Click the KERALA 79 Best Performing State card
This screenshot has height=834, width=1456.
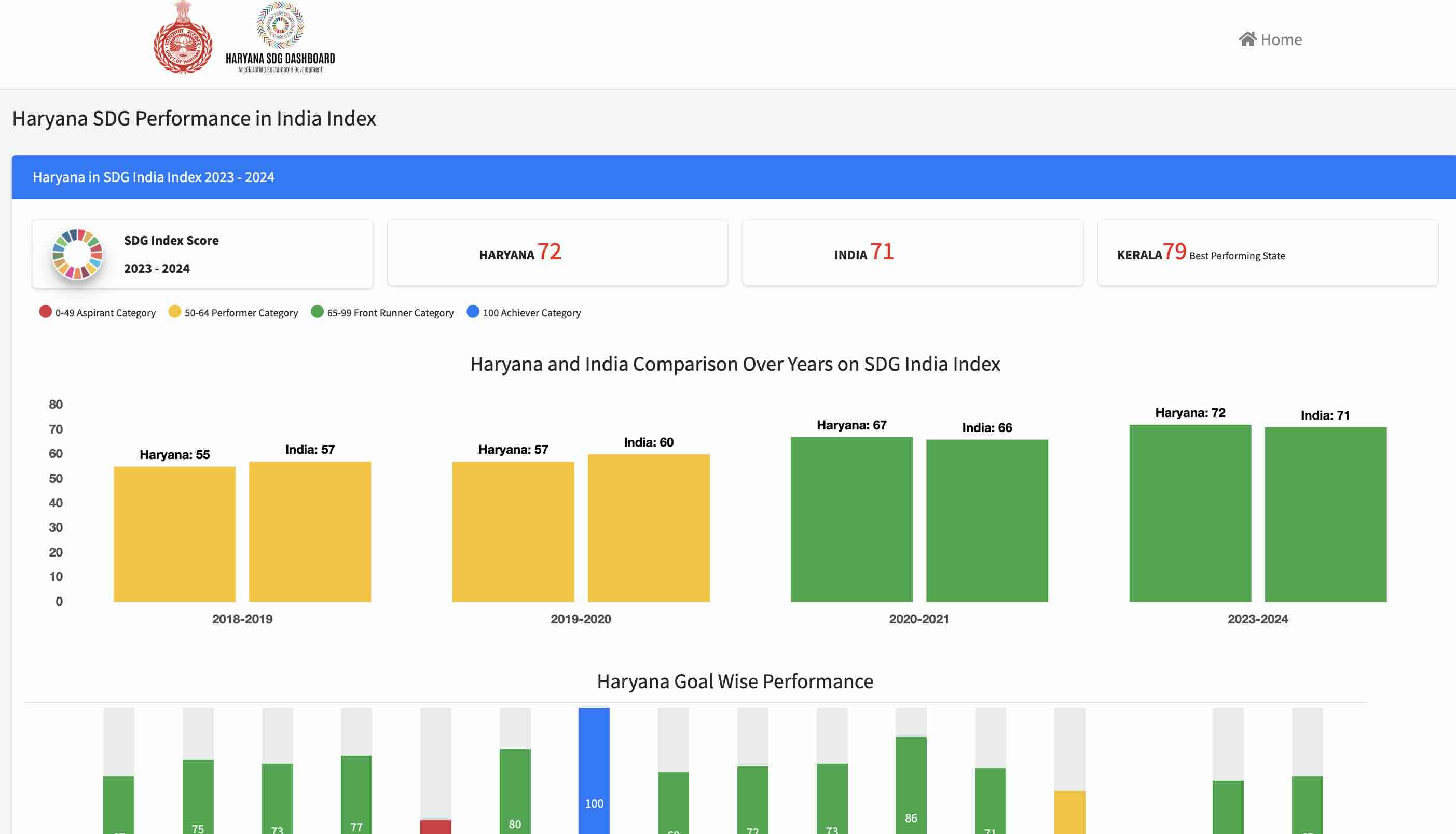tap(1268, 253)
